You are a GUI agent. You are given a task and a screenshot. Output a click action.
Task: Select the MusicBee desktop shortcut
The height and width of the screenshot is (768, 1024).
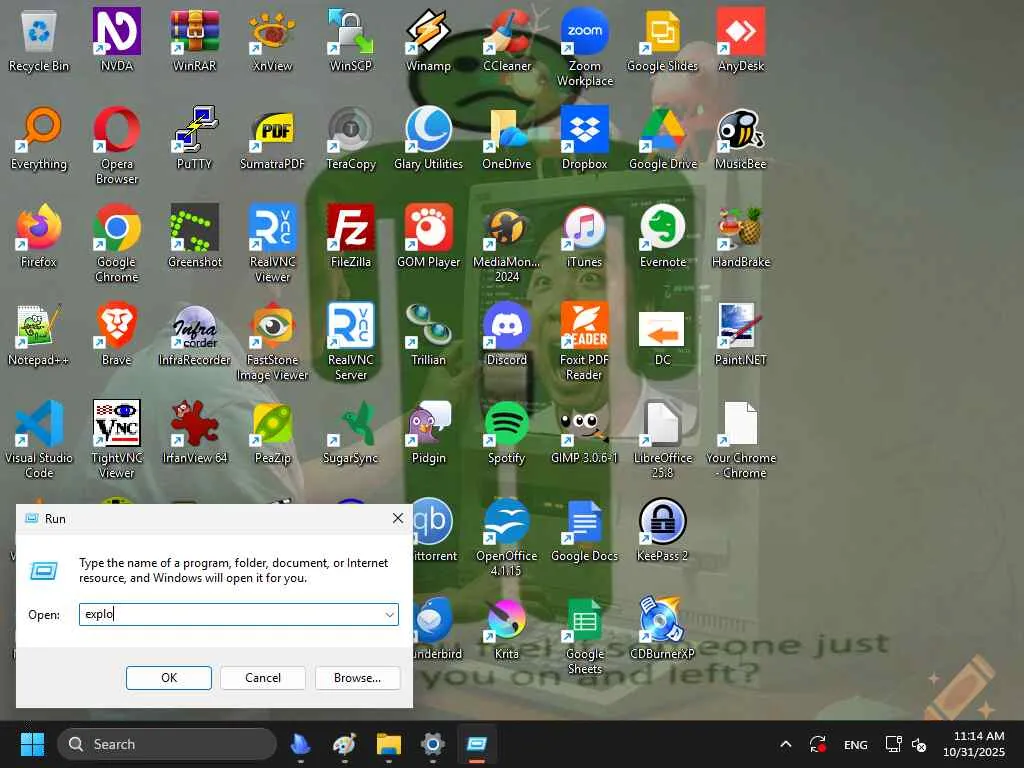click(x=741, y=138)
